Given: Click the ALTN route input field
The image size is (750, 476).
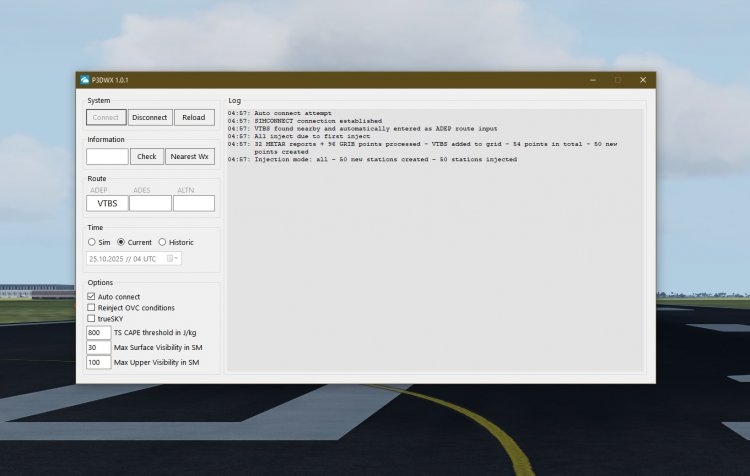Looking at the screenshot, I should click(193, 203).
